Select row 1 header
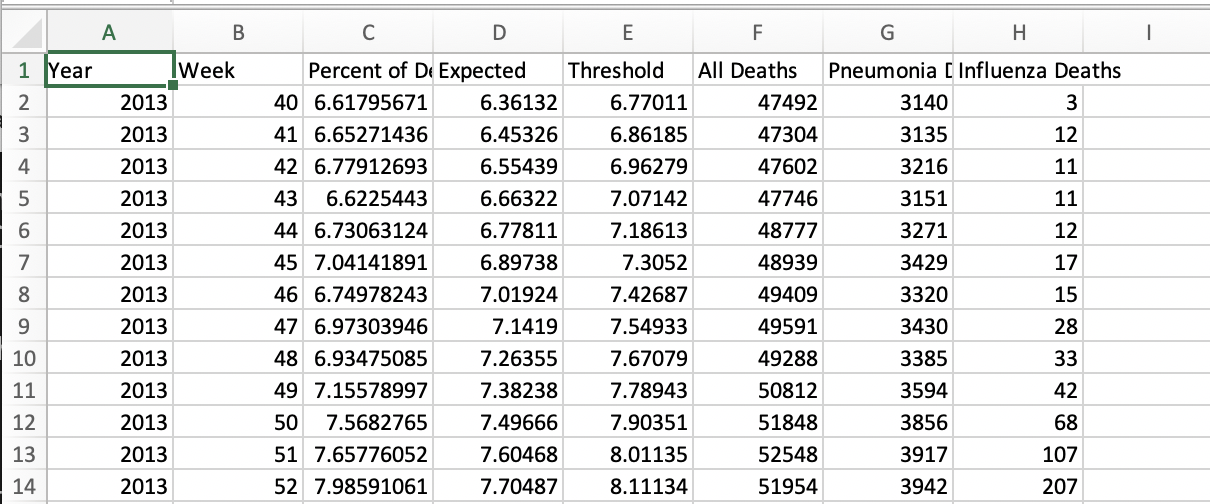 22,70
